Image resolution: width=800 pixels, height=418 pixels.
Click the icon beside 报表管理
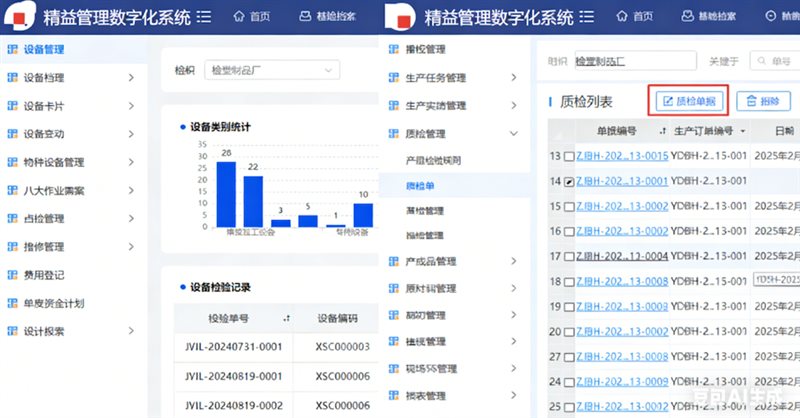click(393, 396)
